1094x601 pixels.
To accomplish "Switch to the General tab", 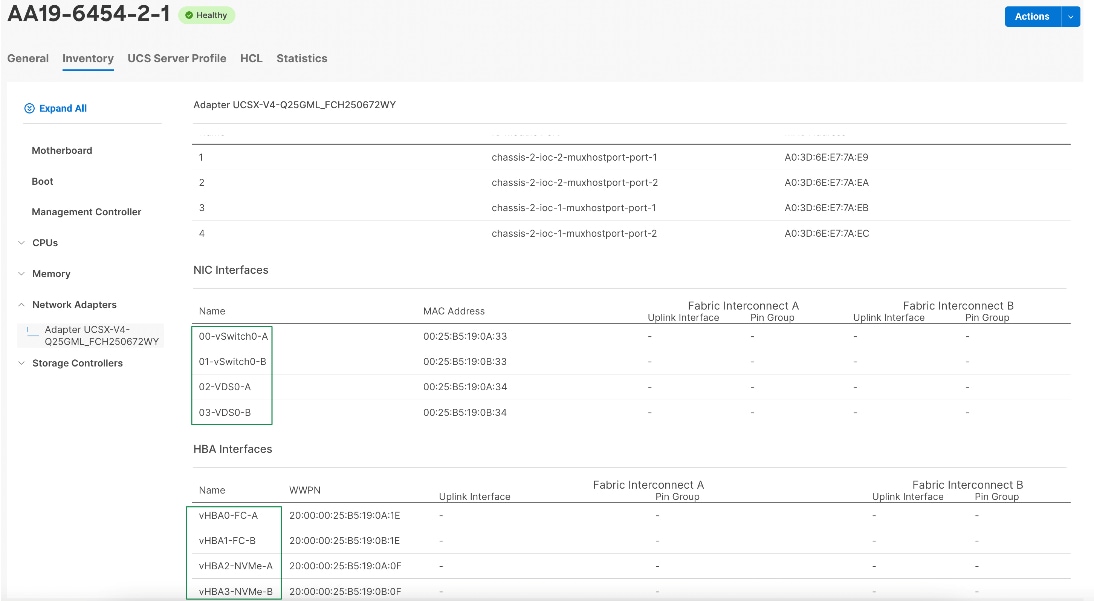I will pos(27,58).
